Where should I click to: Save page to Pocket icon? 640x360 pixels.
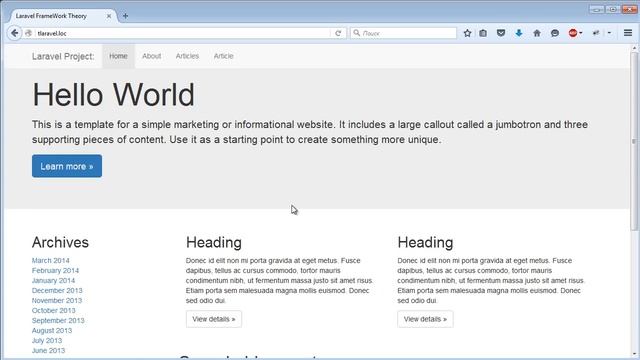pos(501,33)
